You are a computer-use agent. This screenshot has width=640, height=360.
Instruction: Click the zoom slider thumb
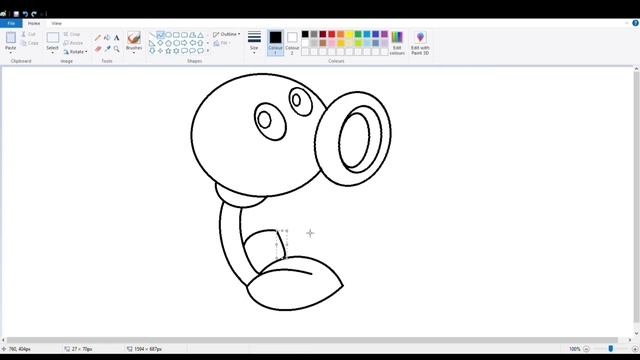point(611,349)
